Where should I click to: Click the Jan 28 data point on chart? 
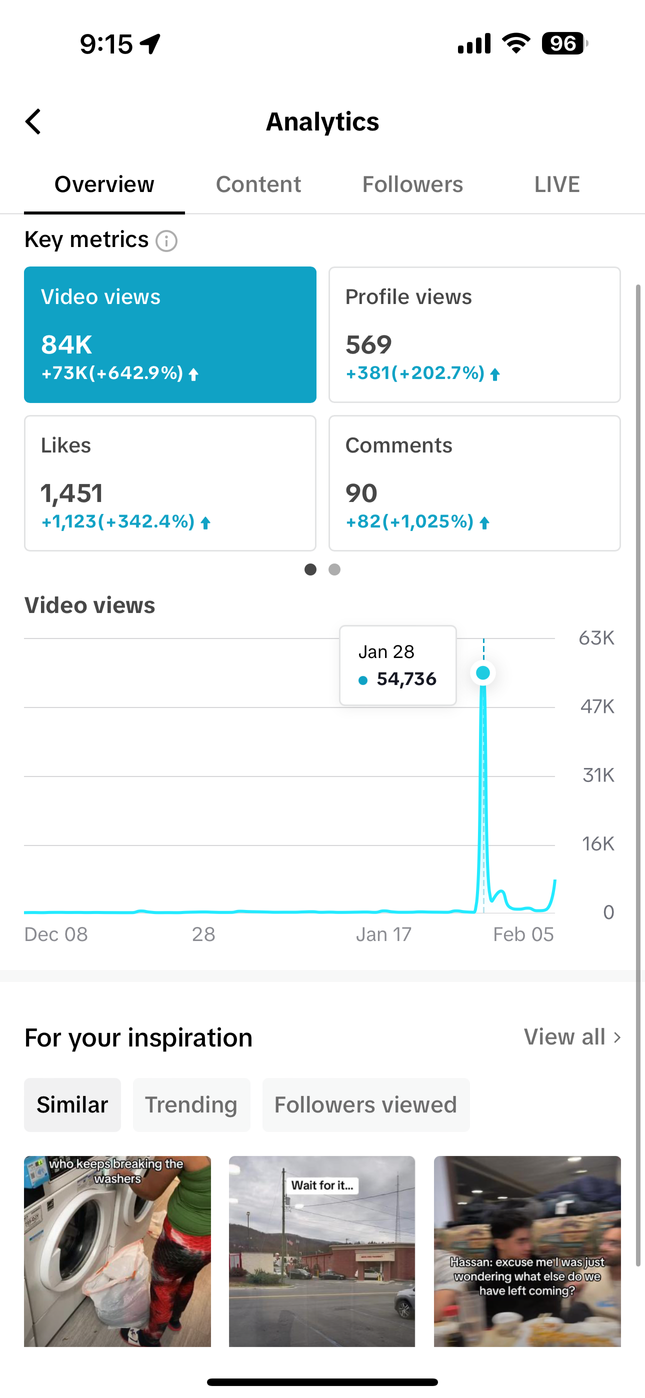(483, 673)
